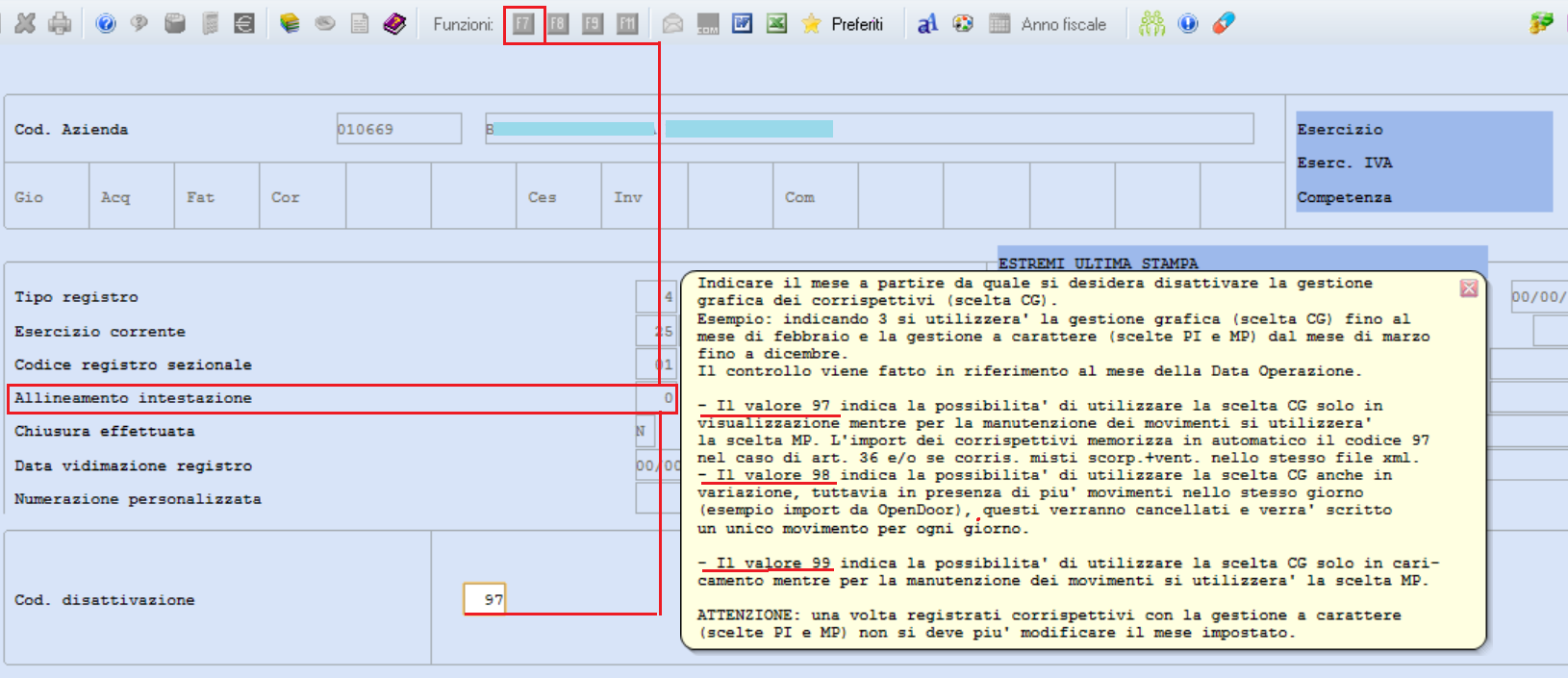Click the Word export icon
This screenshot has height=678, width=1568.
click(x=743, y=23)
